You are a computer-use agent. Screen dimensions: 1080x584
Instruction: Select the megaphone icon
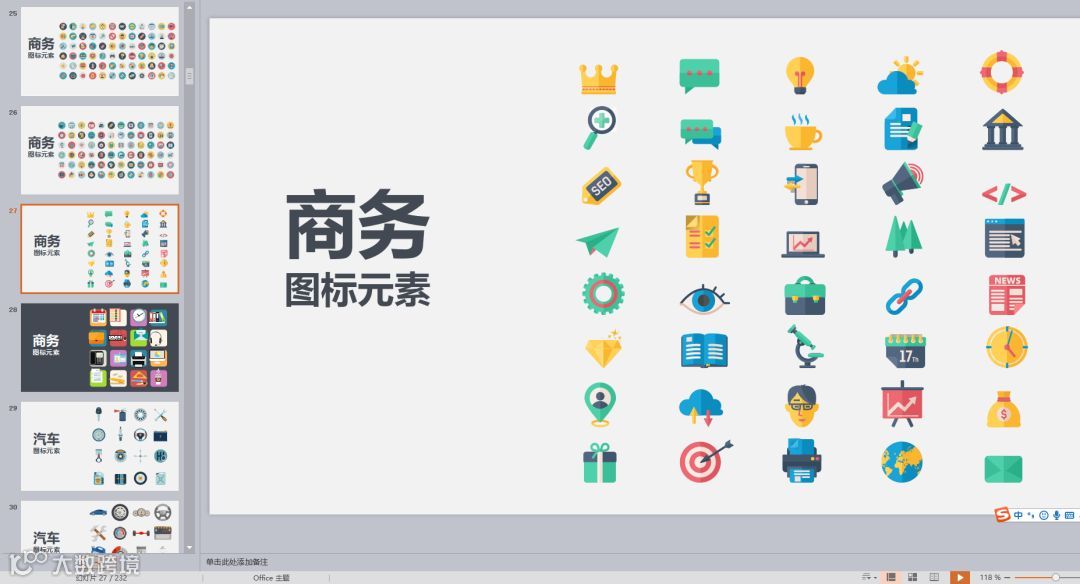902,183
